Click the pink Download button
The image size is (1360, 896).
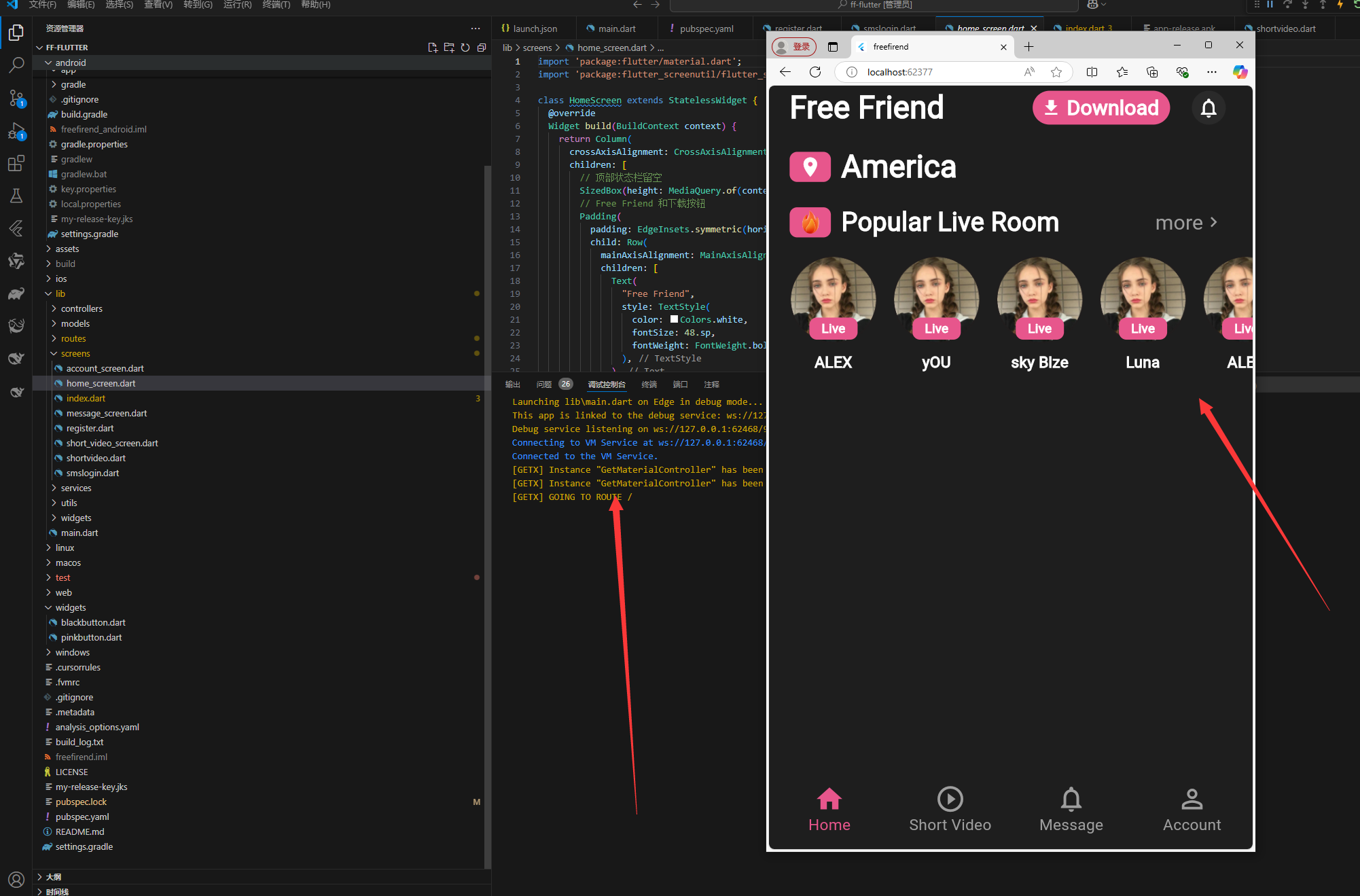pyautogui.click(x=1100, y=108)
